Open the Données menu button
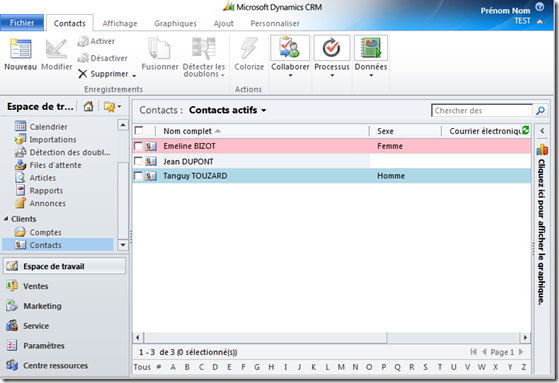 click(x=371, y=56)
